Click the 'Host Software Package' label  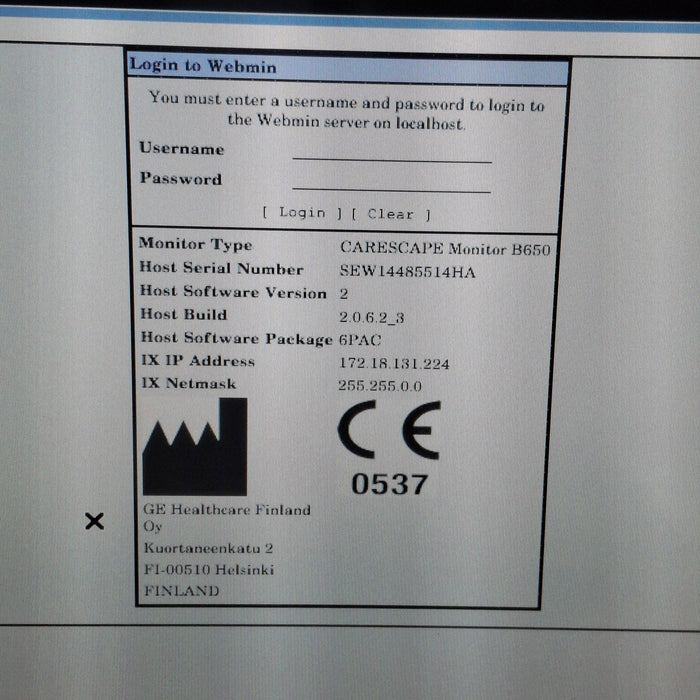tap(237, 338)
